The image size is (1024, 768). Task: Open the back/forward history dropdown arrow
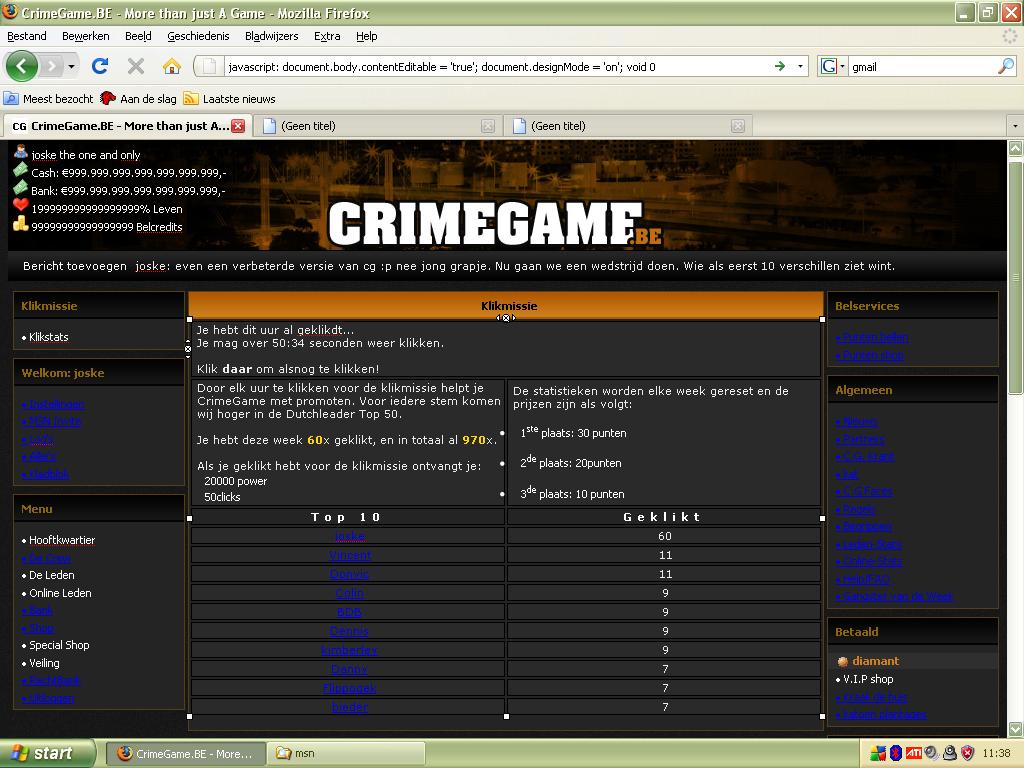pyautogui.click(x=71, y=66)
